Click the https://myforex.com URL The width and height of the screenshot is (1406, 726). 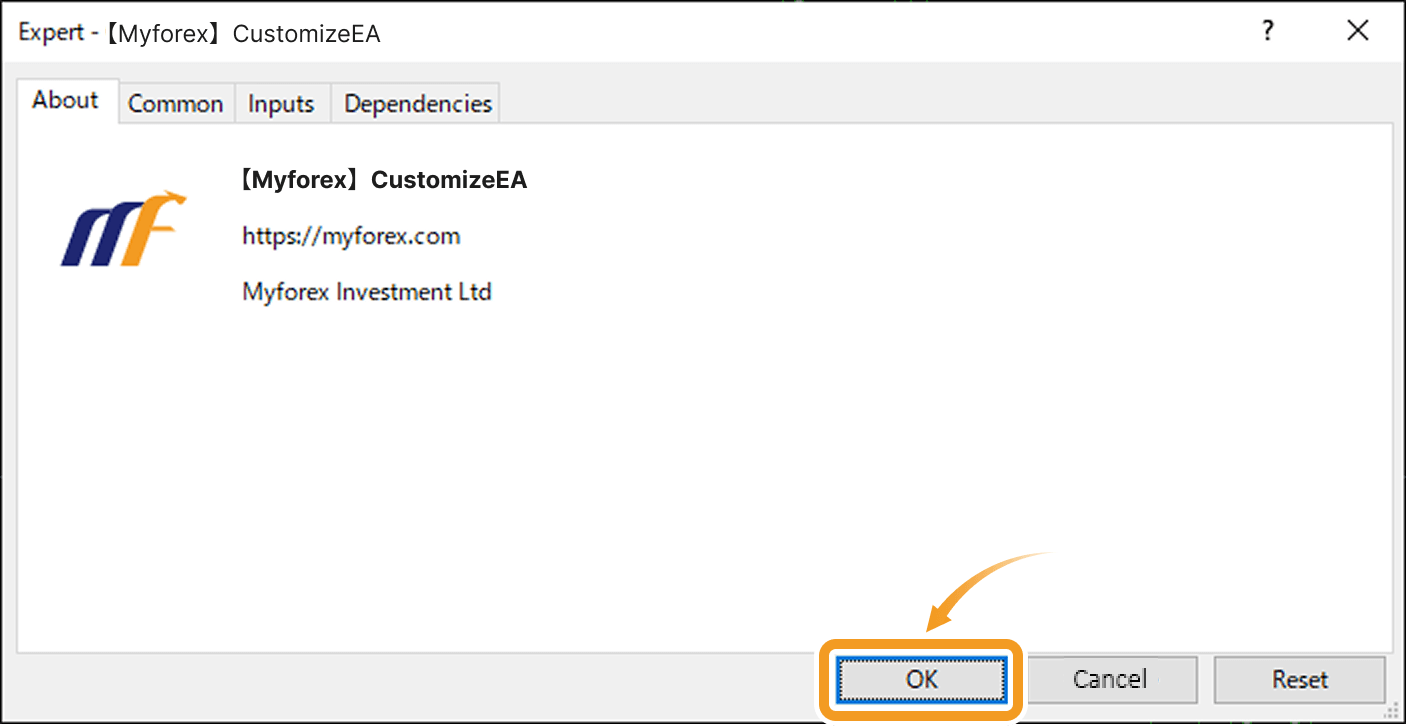351,237
